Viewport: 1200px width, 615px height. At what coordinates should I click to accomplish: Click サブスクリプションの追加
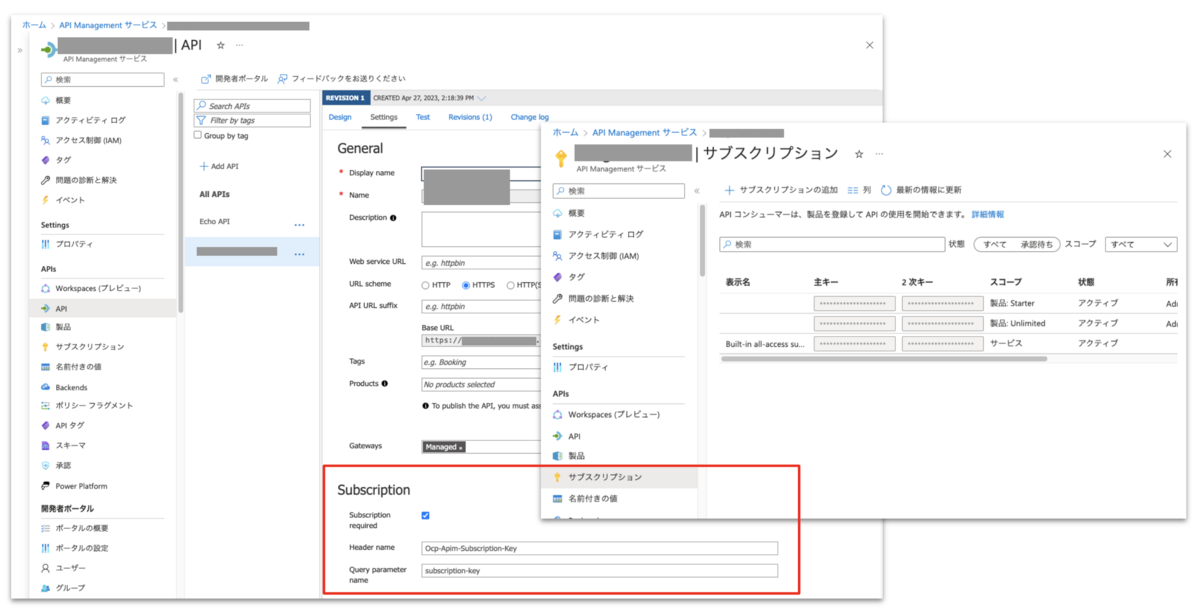click(781, 190)
